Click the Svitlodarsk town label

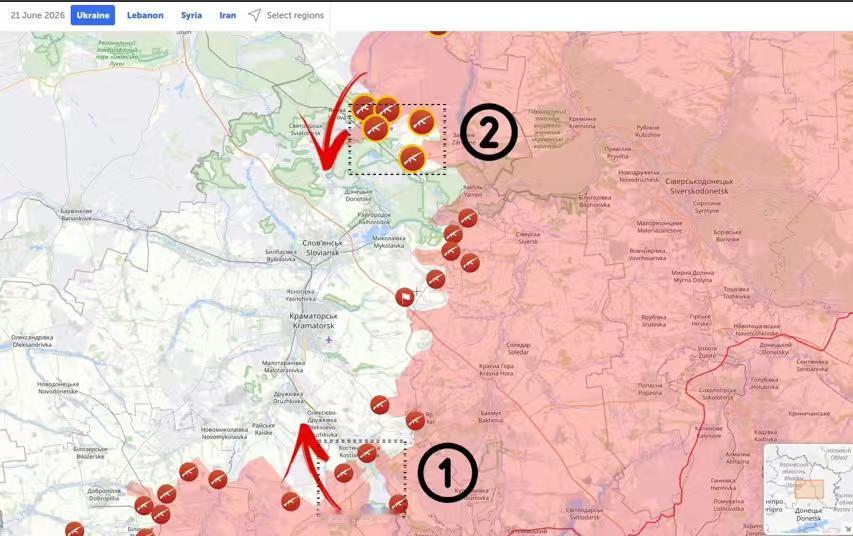584,514
